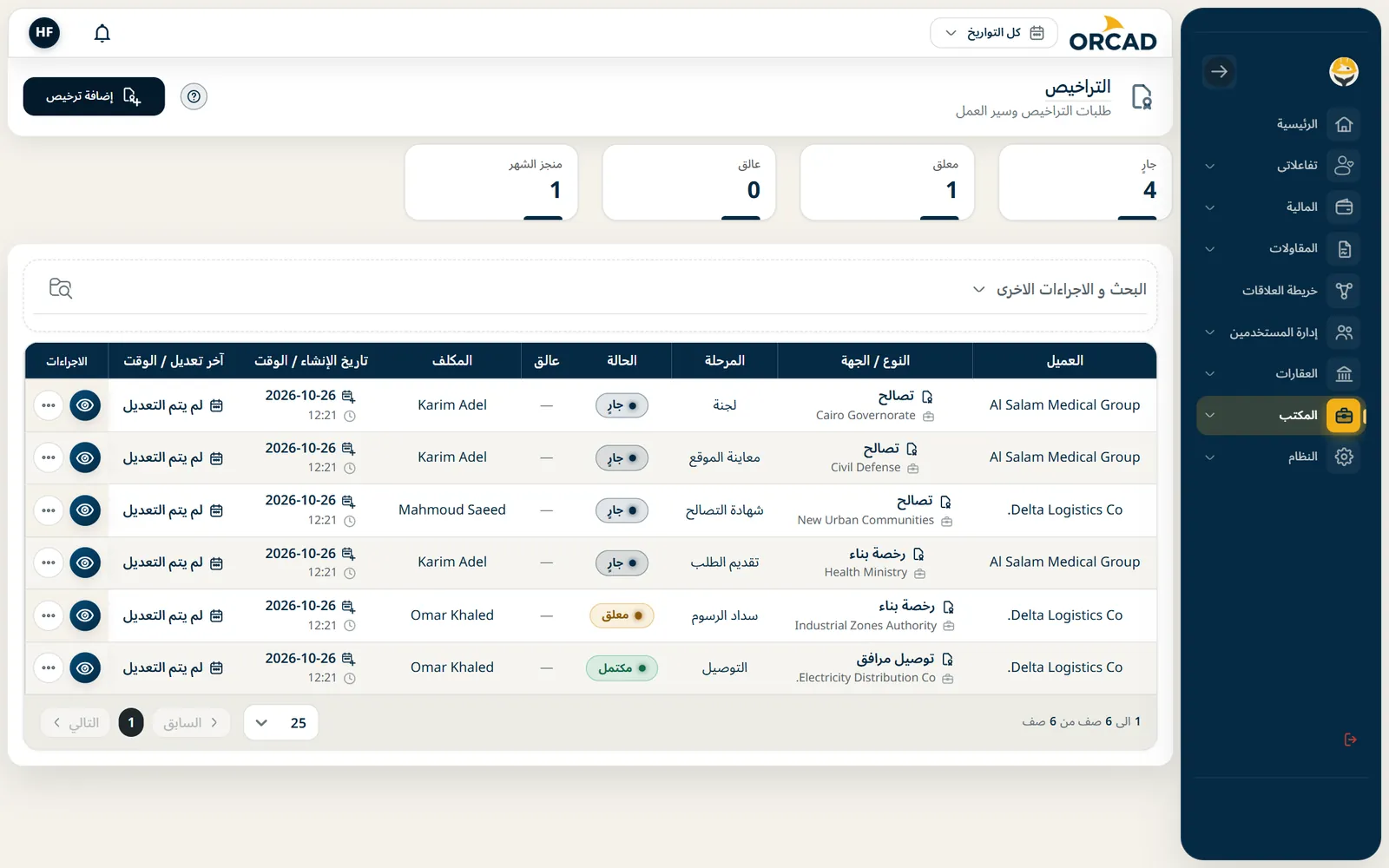Click the home icon for الرئيسية
This screenshot has width=1389, height=868.
pos(1344,124)
